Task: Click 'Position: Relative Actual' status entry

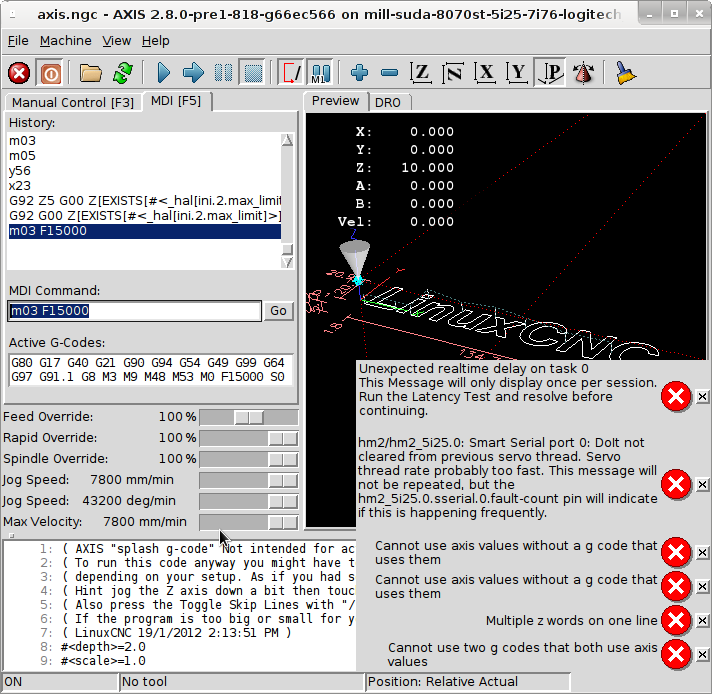Action: (x=468, y=682)
